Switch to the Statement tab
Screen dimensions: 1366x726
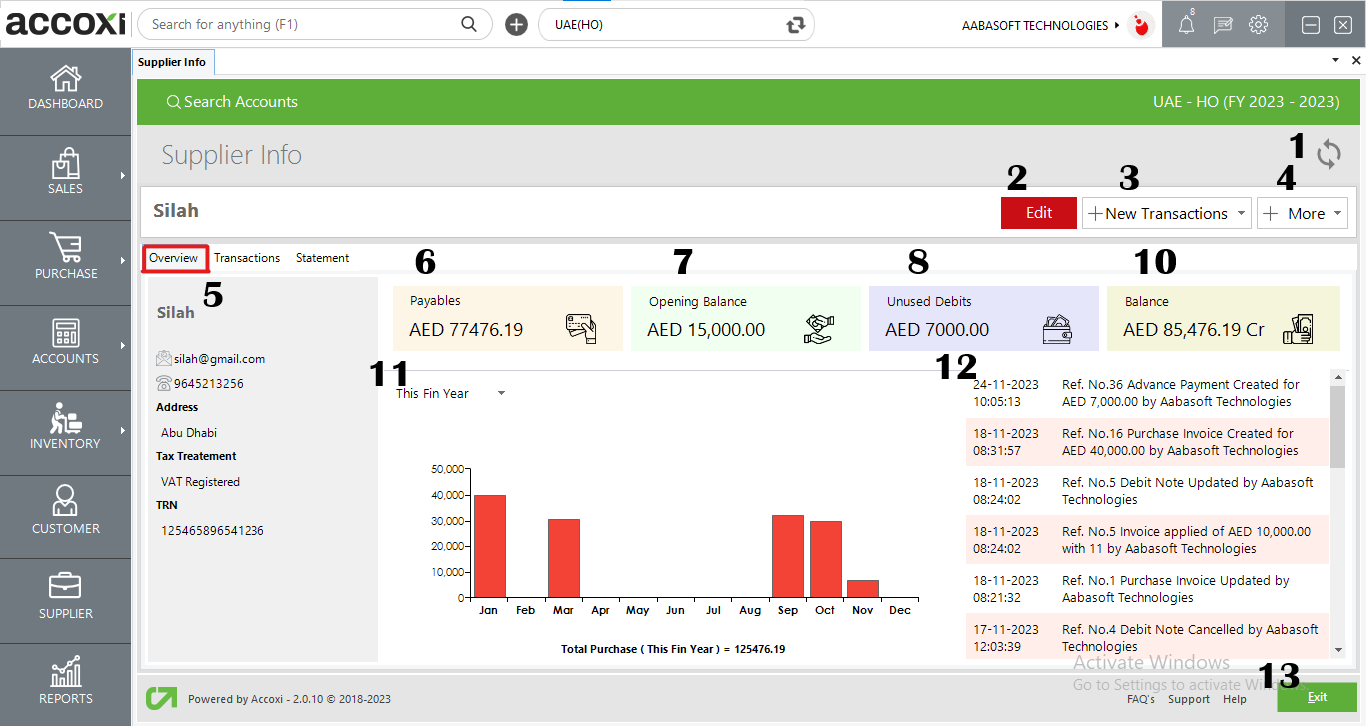click(x=322, y=258)
